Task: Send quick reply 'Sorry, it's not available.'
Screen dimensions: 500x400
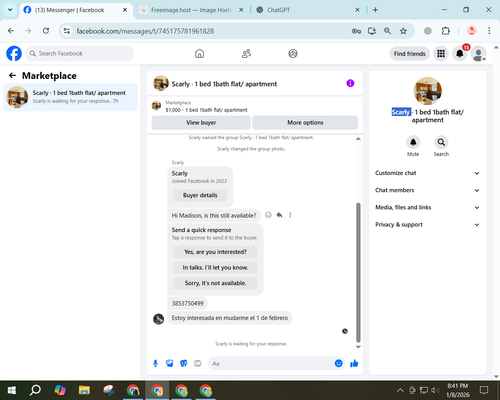Action: 215,283
